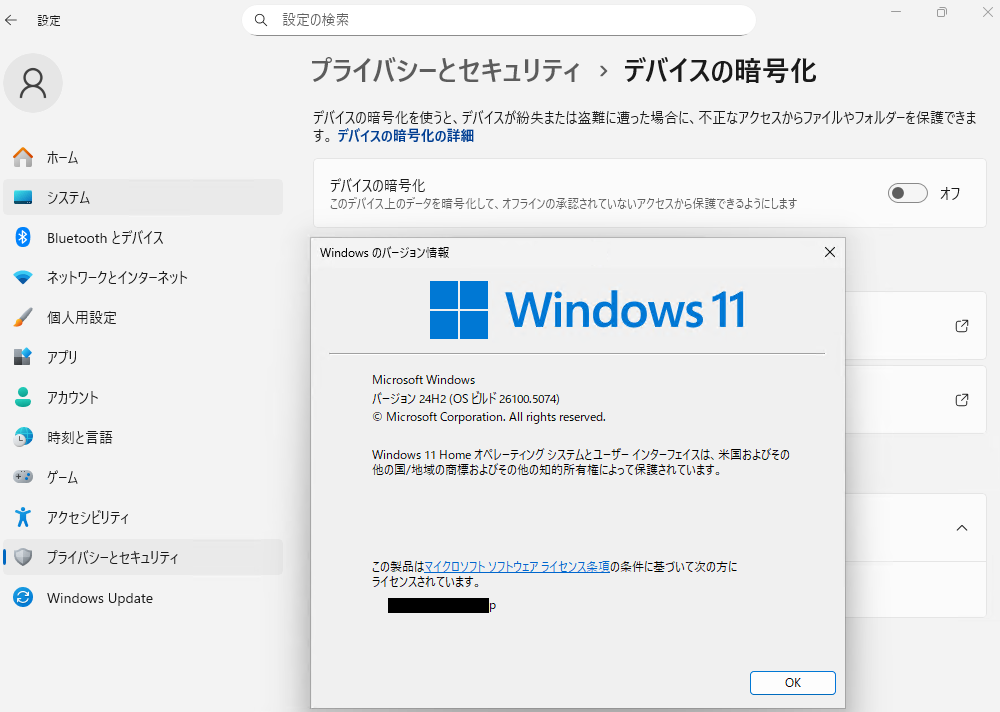Open personalization paintbrush icon
The image size is (1000, 712).
pyautogui.click(x=23, y=318)
